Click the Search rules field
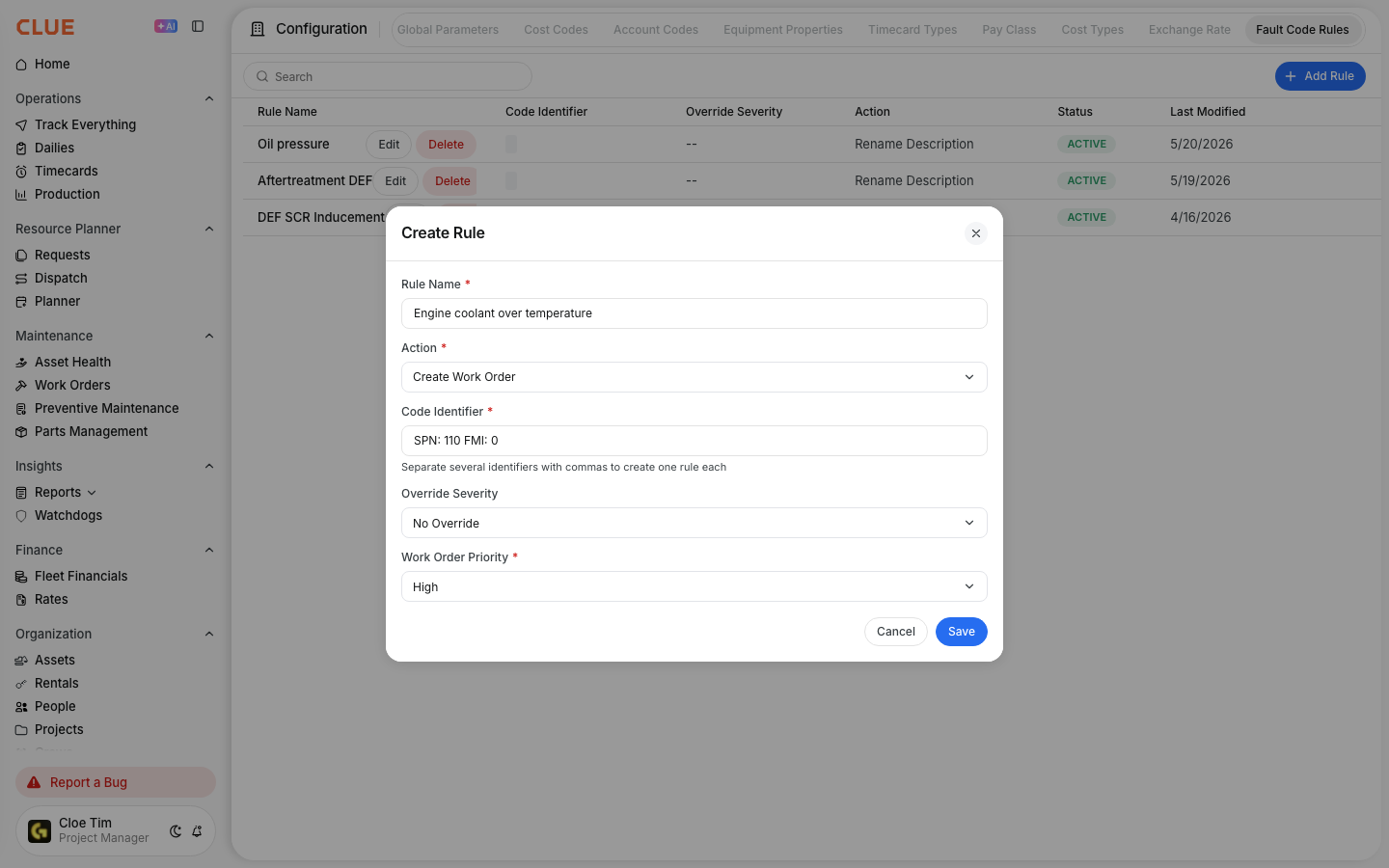The width and height of the screenshot is (1389, 868). (x=388, y=76)
